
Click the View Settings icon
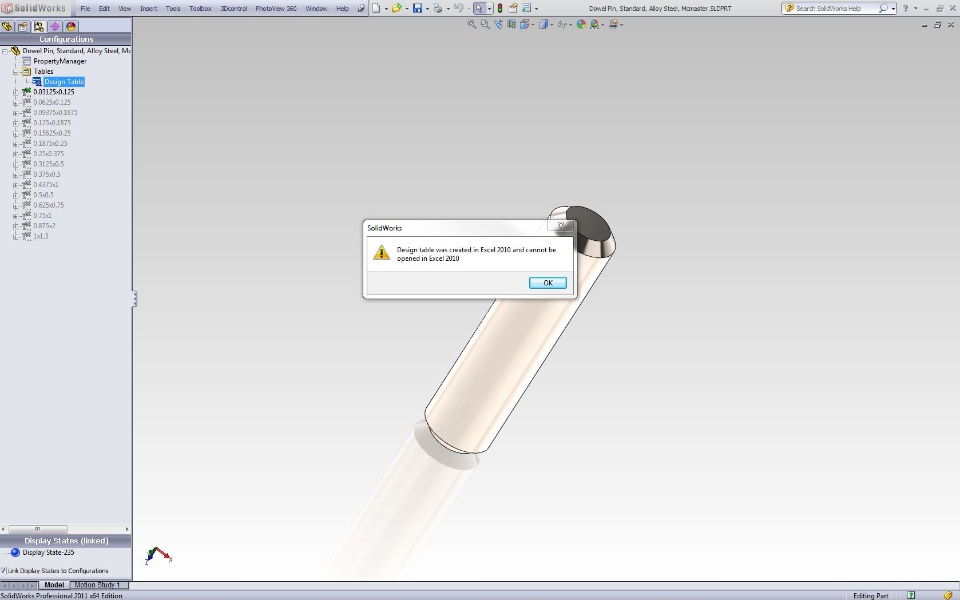pyautogui.click(x=613, y=24)
